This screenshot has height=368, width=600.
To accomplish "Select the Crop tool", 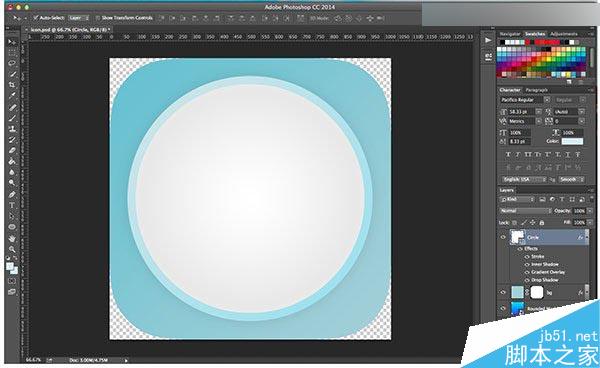I will [12, 85].
